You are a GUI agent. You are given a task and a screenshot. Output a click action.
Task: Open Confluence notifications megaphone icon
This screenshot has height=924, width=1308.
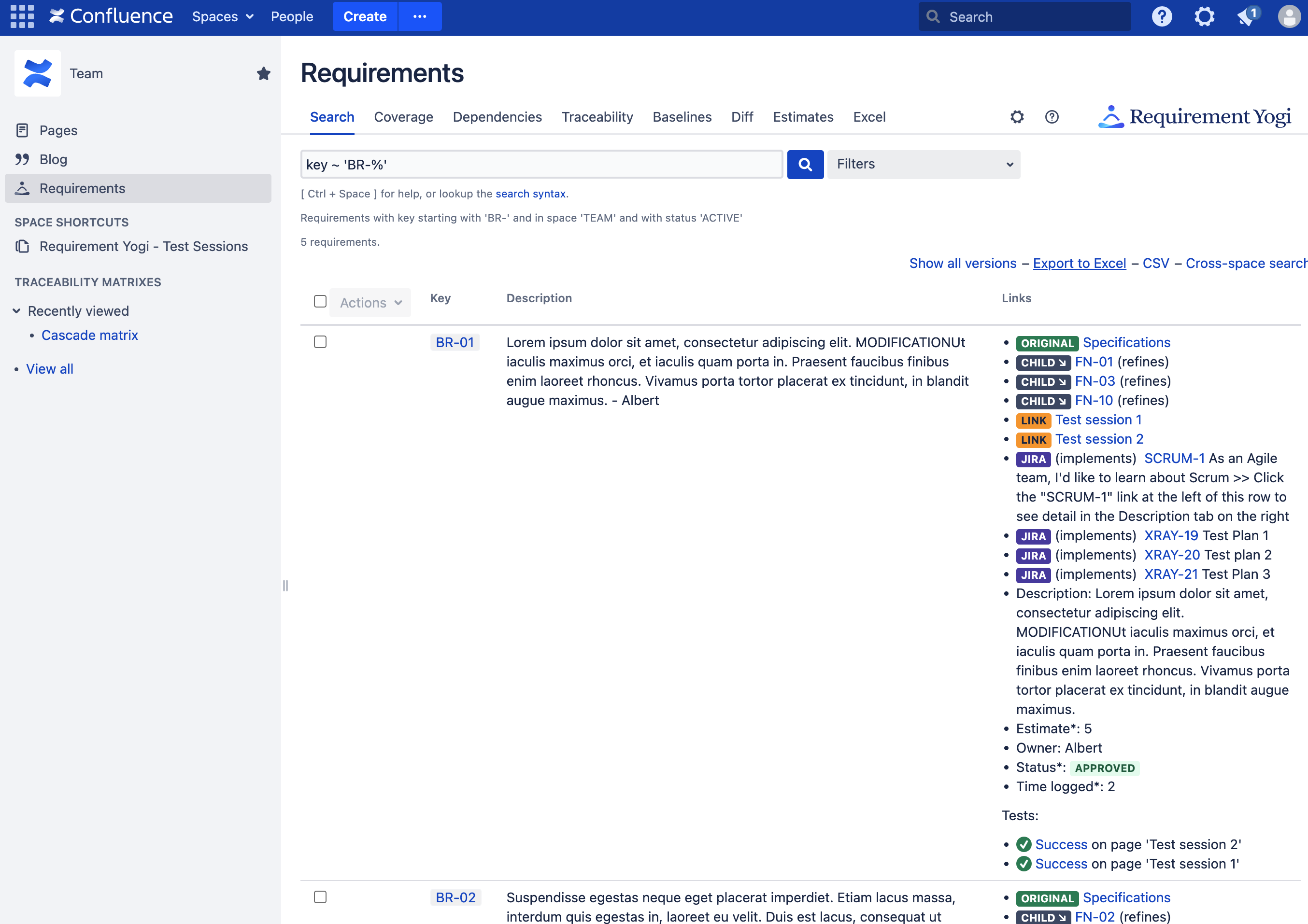coord(1246,16)
